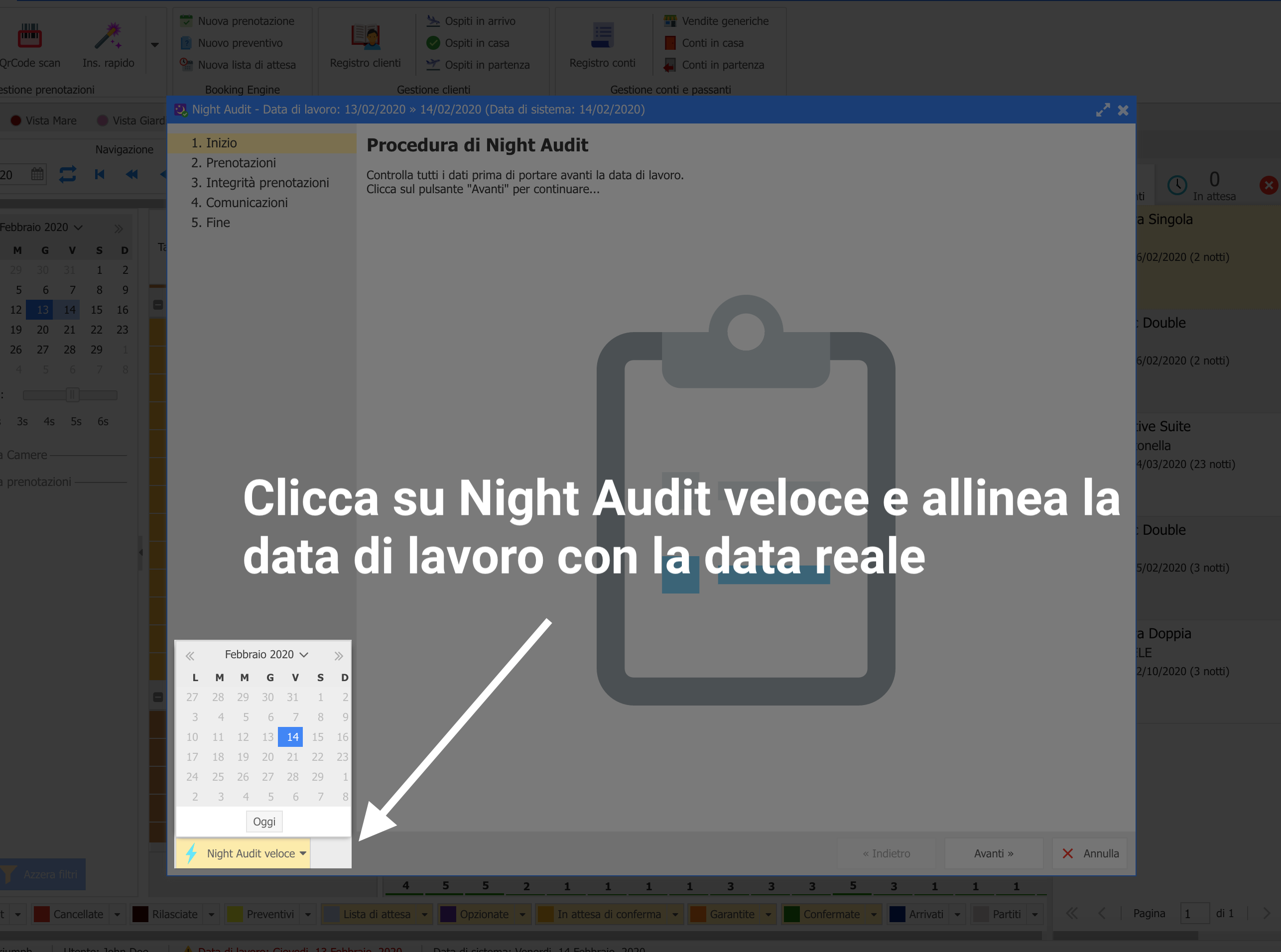The width and height of the screenshot is (1281, 952).
Task: Open Registro clienti
Action: [x=365, y=45]
